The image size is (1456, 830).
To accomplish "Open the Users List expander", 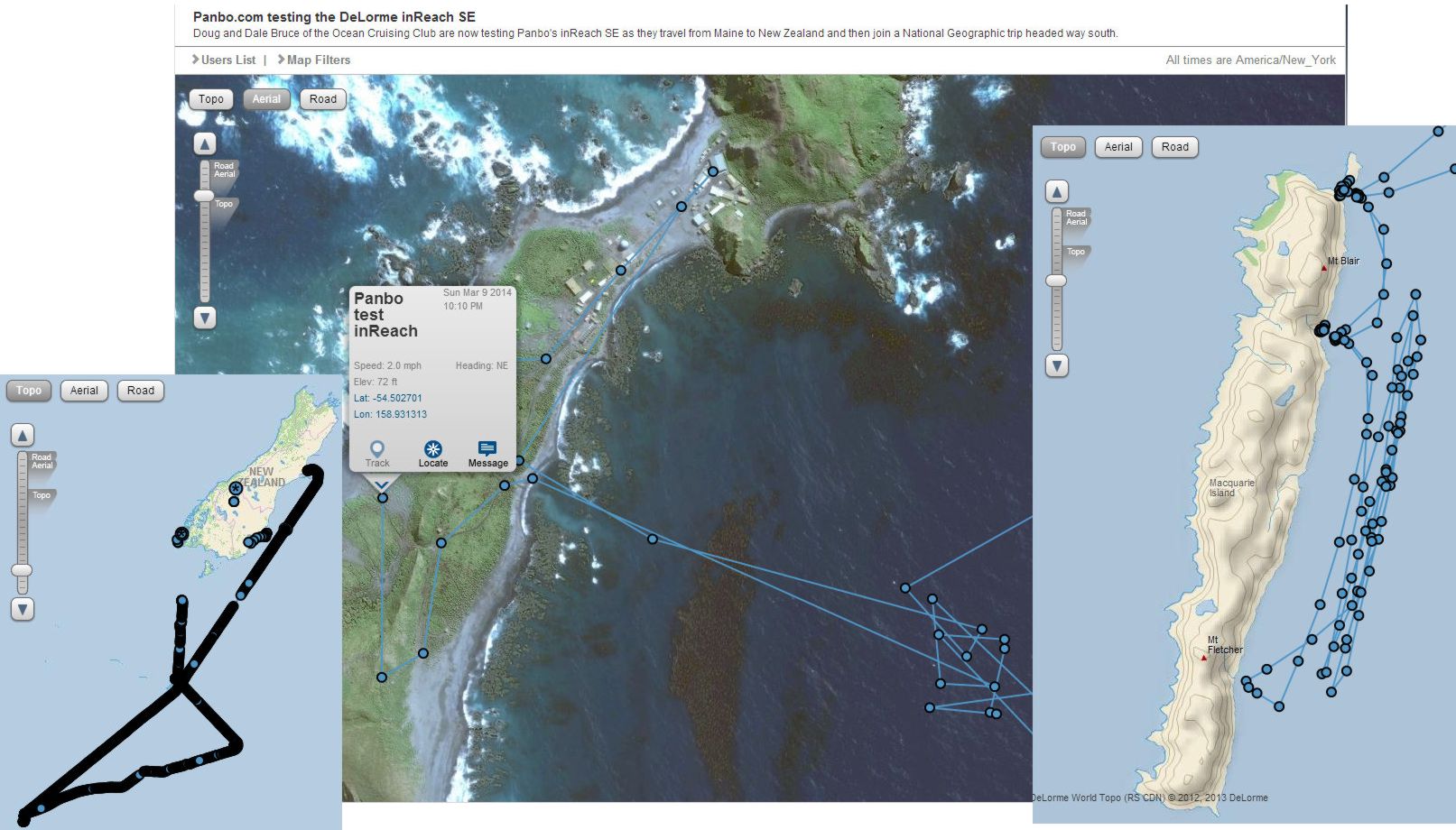I will coord(223,60).
